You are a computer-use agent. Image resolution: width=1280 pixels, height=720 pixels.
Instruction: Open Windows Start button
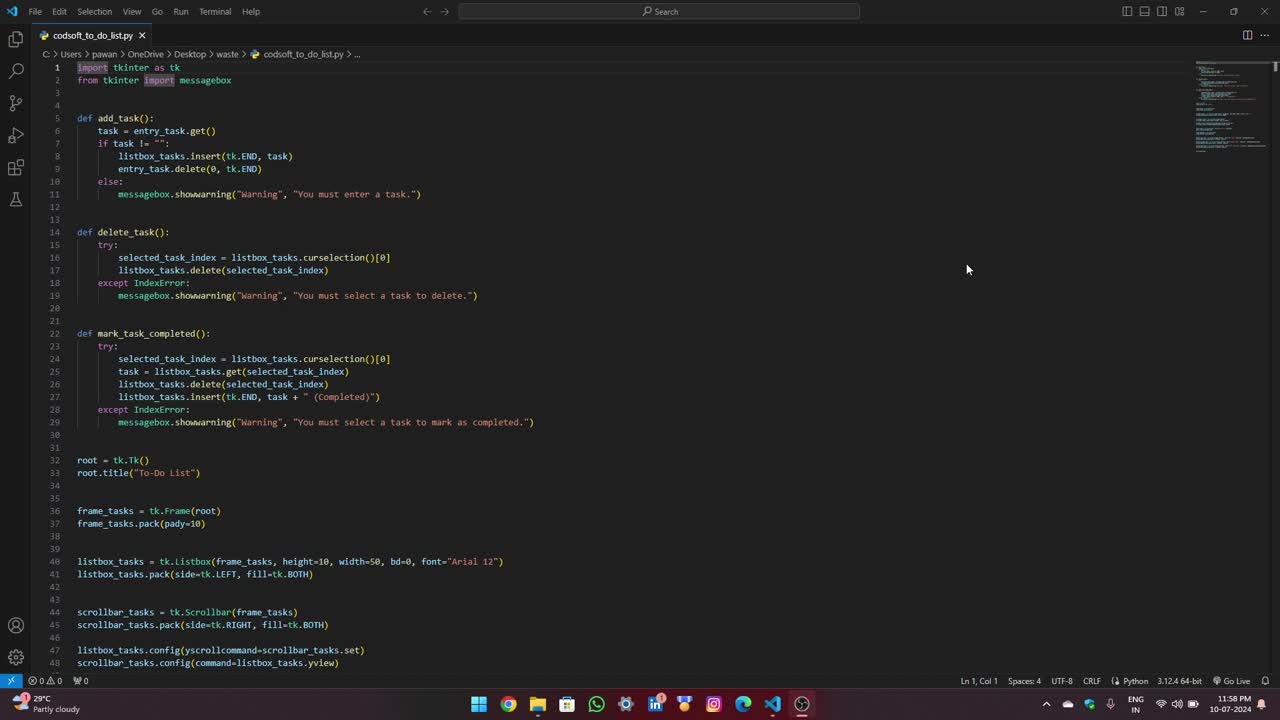tap(479, 704)
